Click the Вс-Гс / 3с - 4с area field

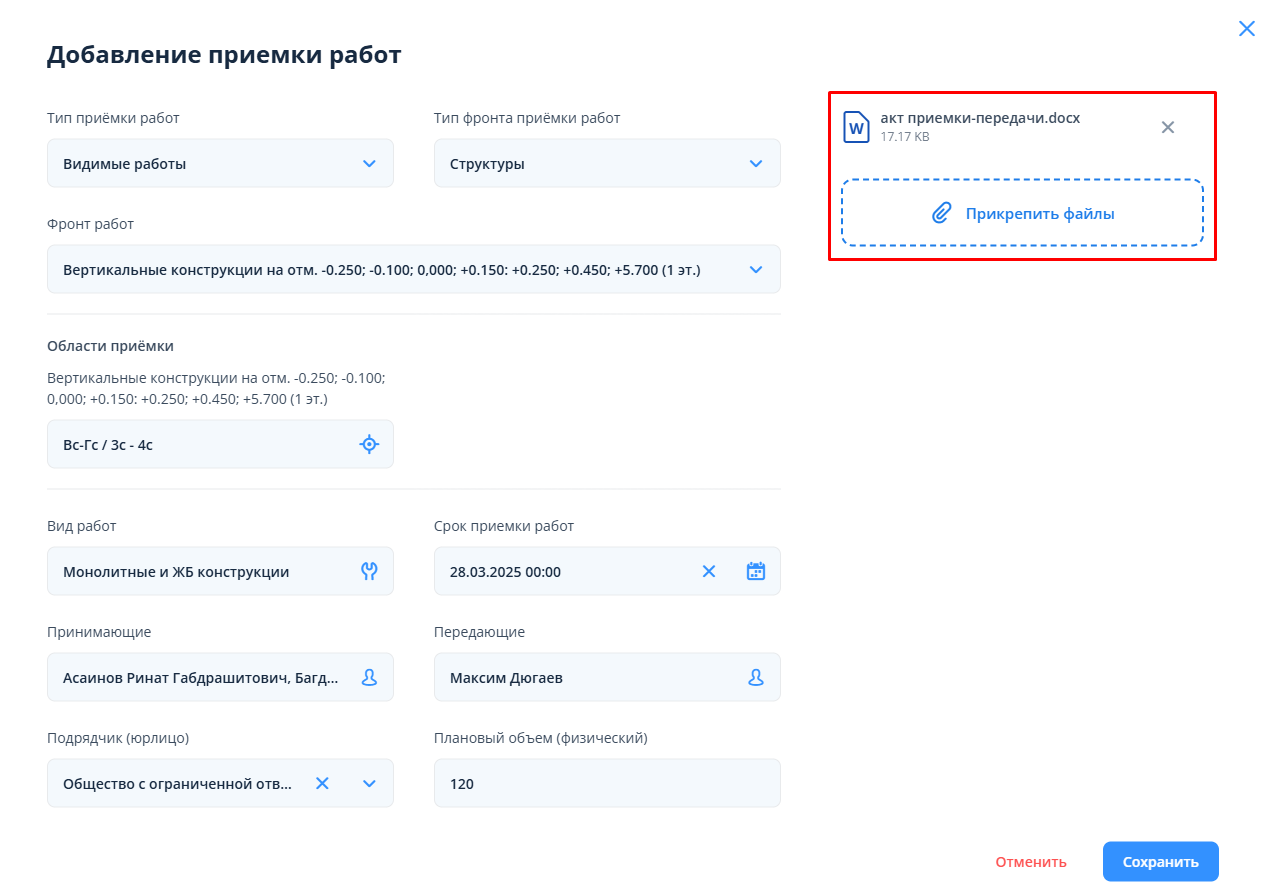[x=200, y=444]
